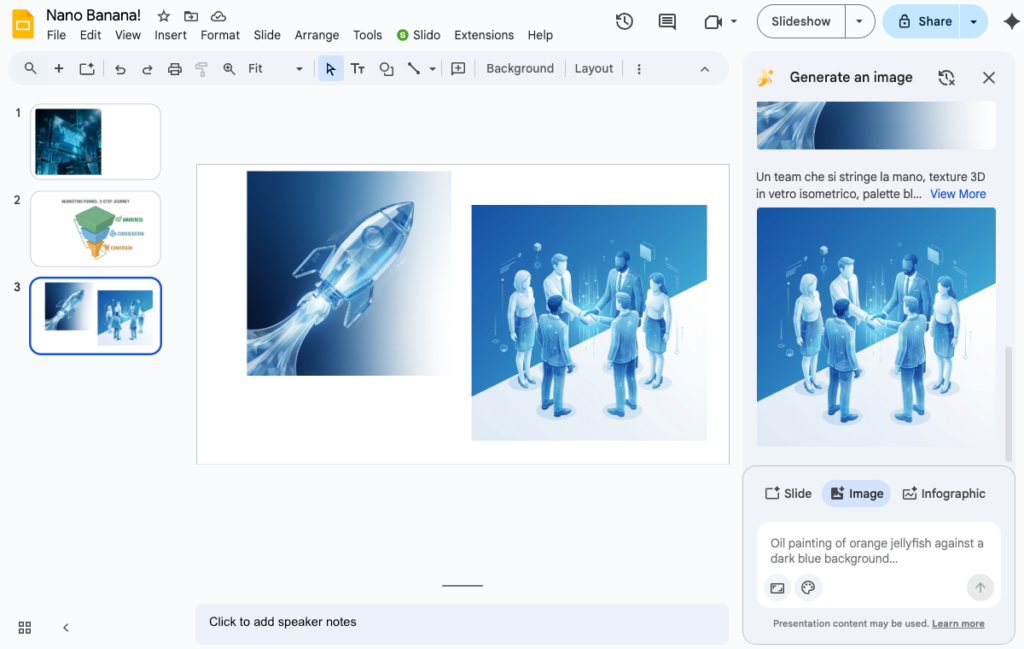
Task: Switch generation mode to Slide
Action: [788, 493]
